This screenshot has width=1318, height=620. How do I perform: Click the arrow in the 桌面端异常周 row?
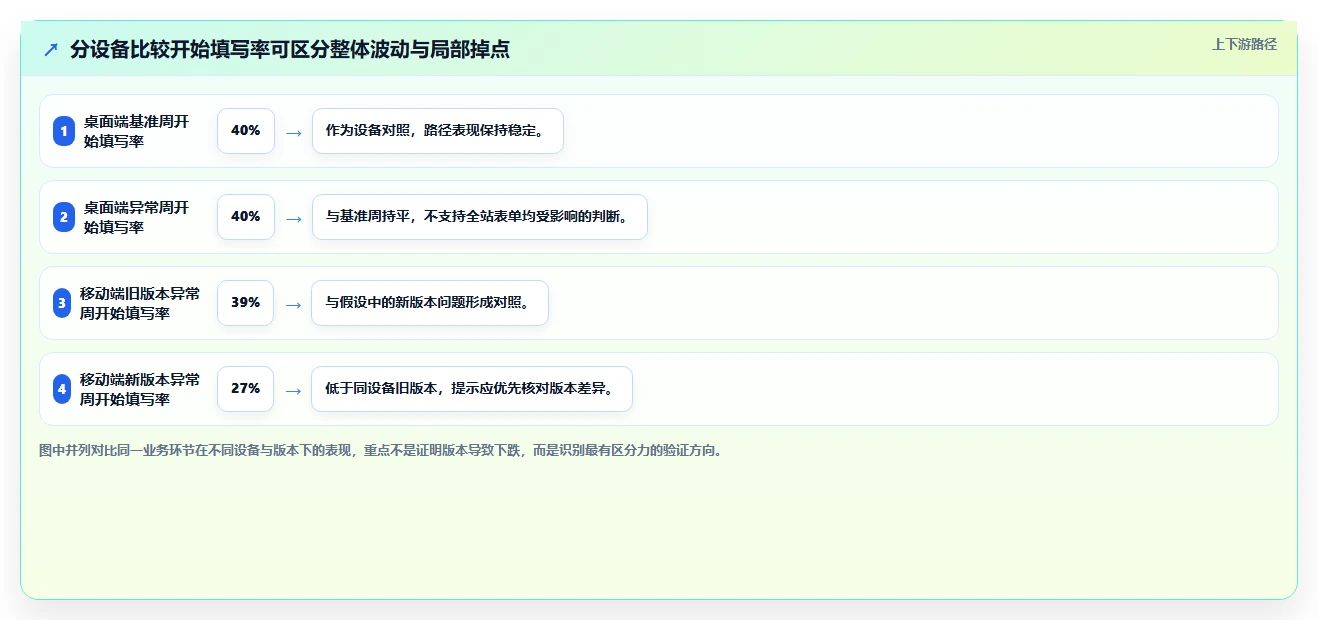pos(294,218)
